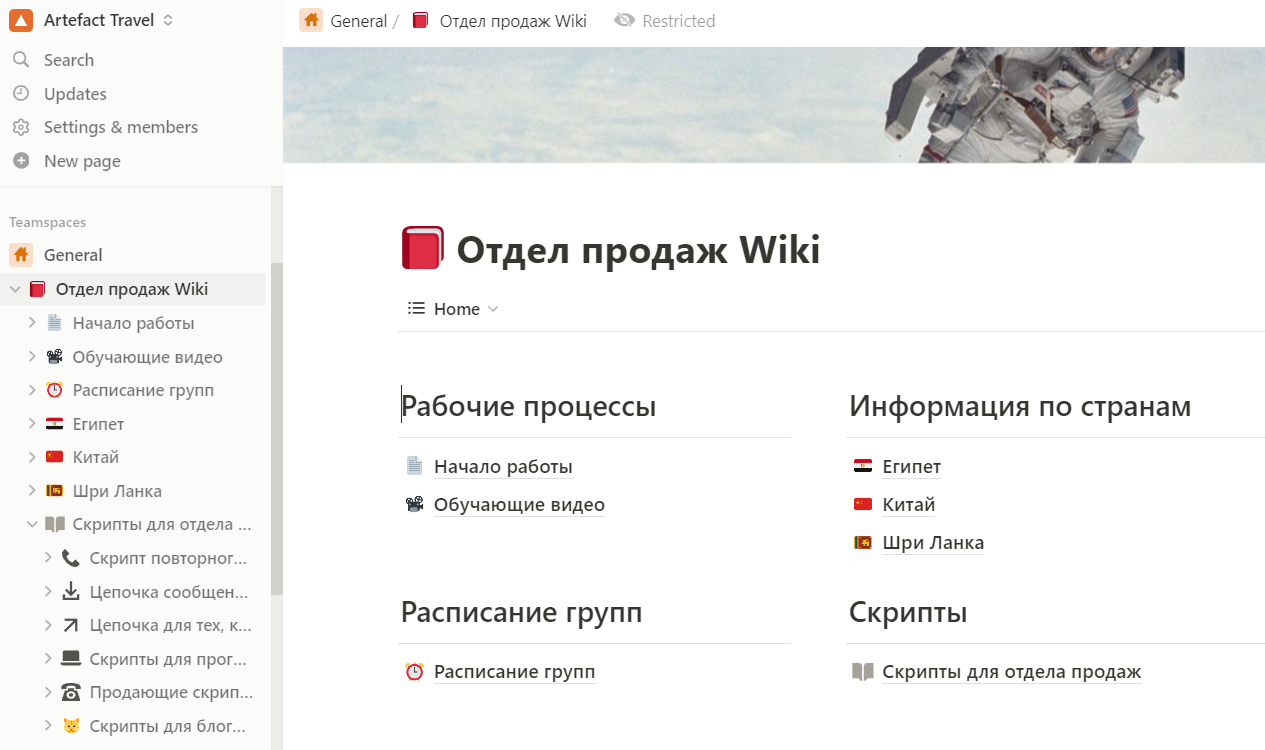Click the camera icon of sidebar Обучающие видео

(x=54, y=357)
